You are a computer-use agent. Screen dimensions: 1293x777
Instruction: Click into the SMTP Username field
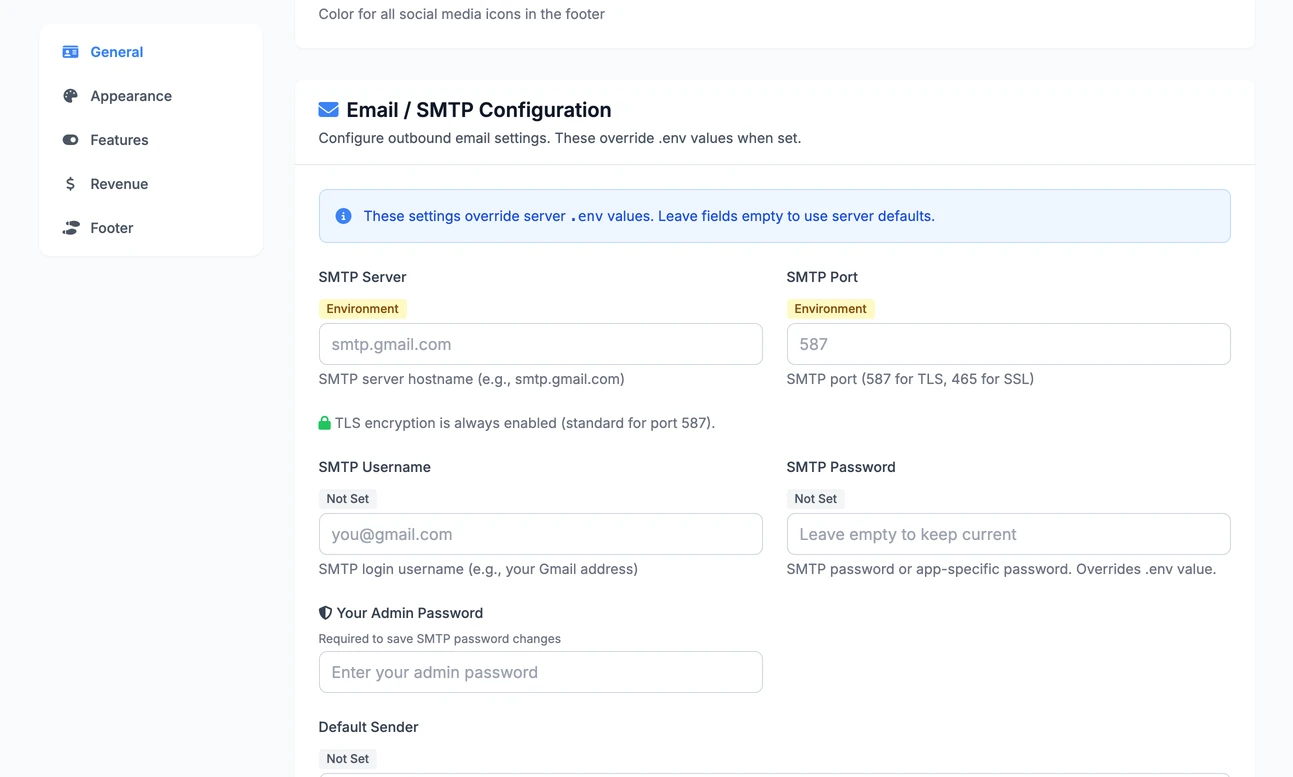pyautogui.click(x=540, y=534)
